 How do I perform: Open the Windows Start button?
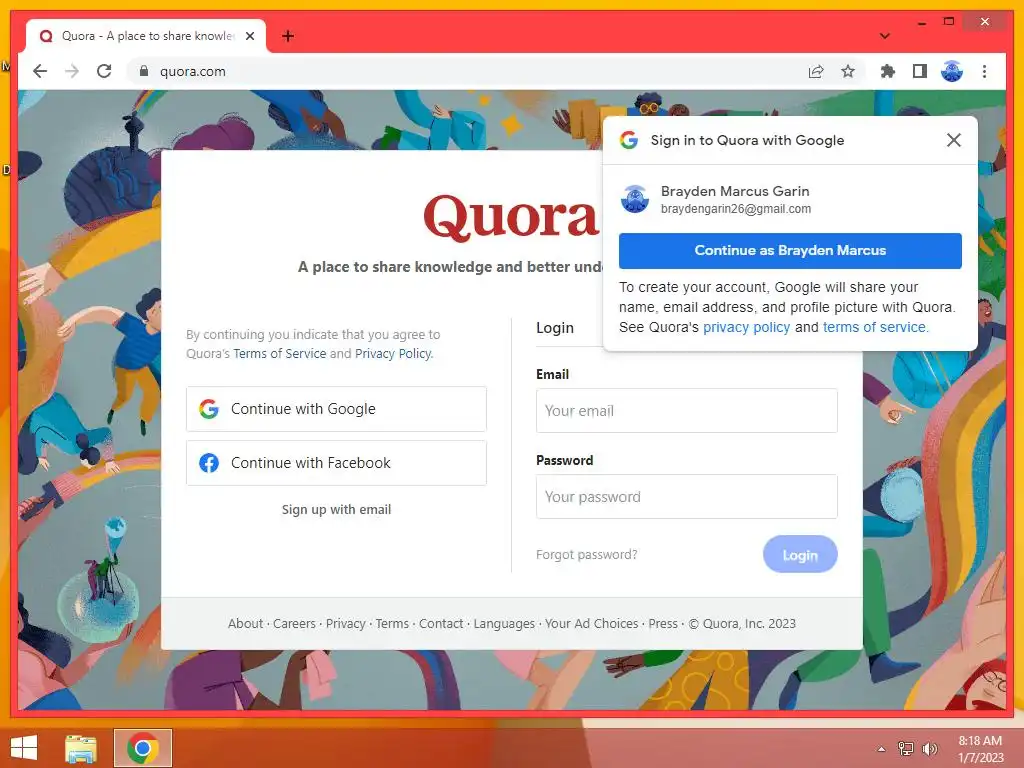click(24, 748)
